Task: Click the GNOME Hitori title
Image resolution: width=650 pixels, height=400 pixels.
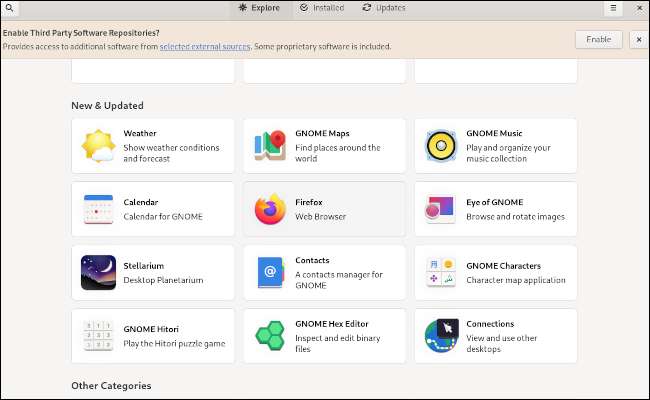Action: [151, 329]
